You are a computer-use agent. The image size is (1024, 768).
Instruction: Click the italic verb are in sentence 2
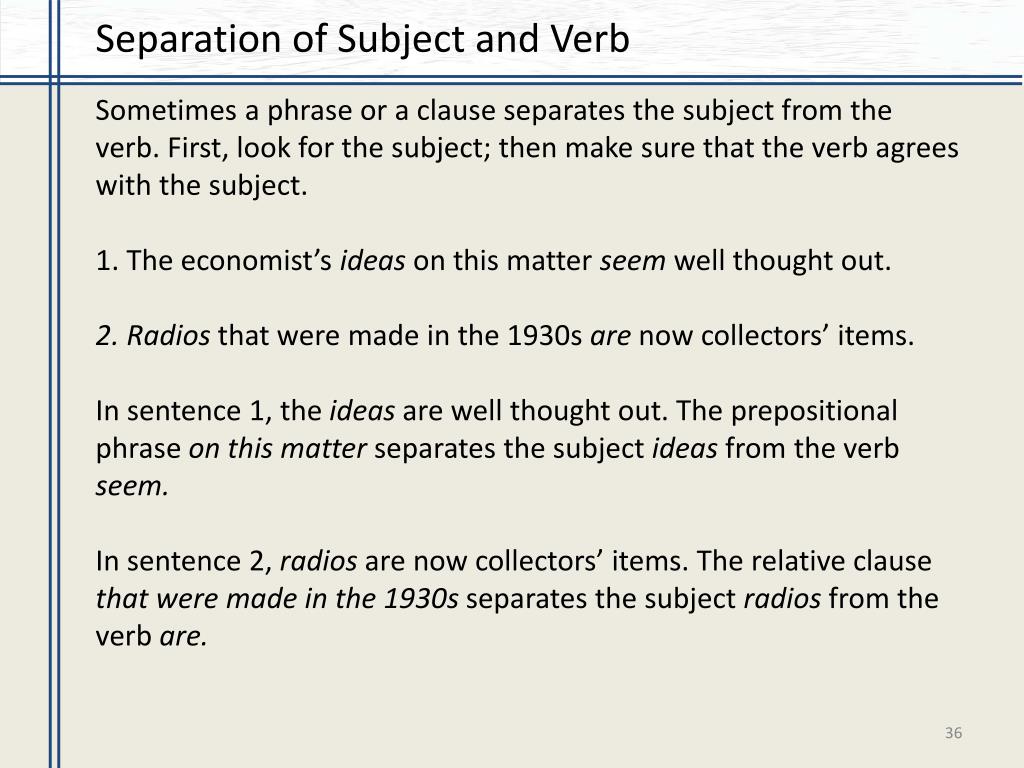click(610, 336)
